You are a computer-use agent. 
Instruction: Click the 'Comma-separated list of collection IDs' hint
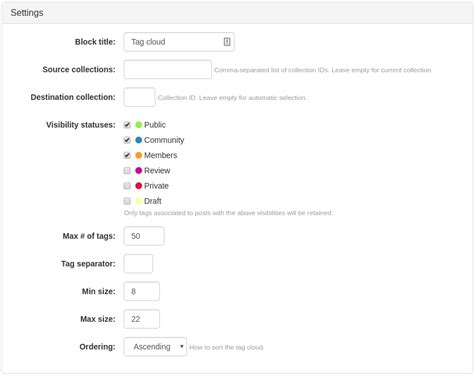coord(323,70)
